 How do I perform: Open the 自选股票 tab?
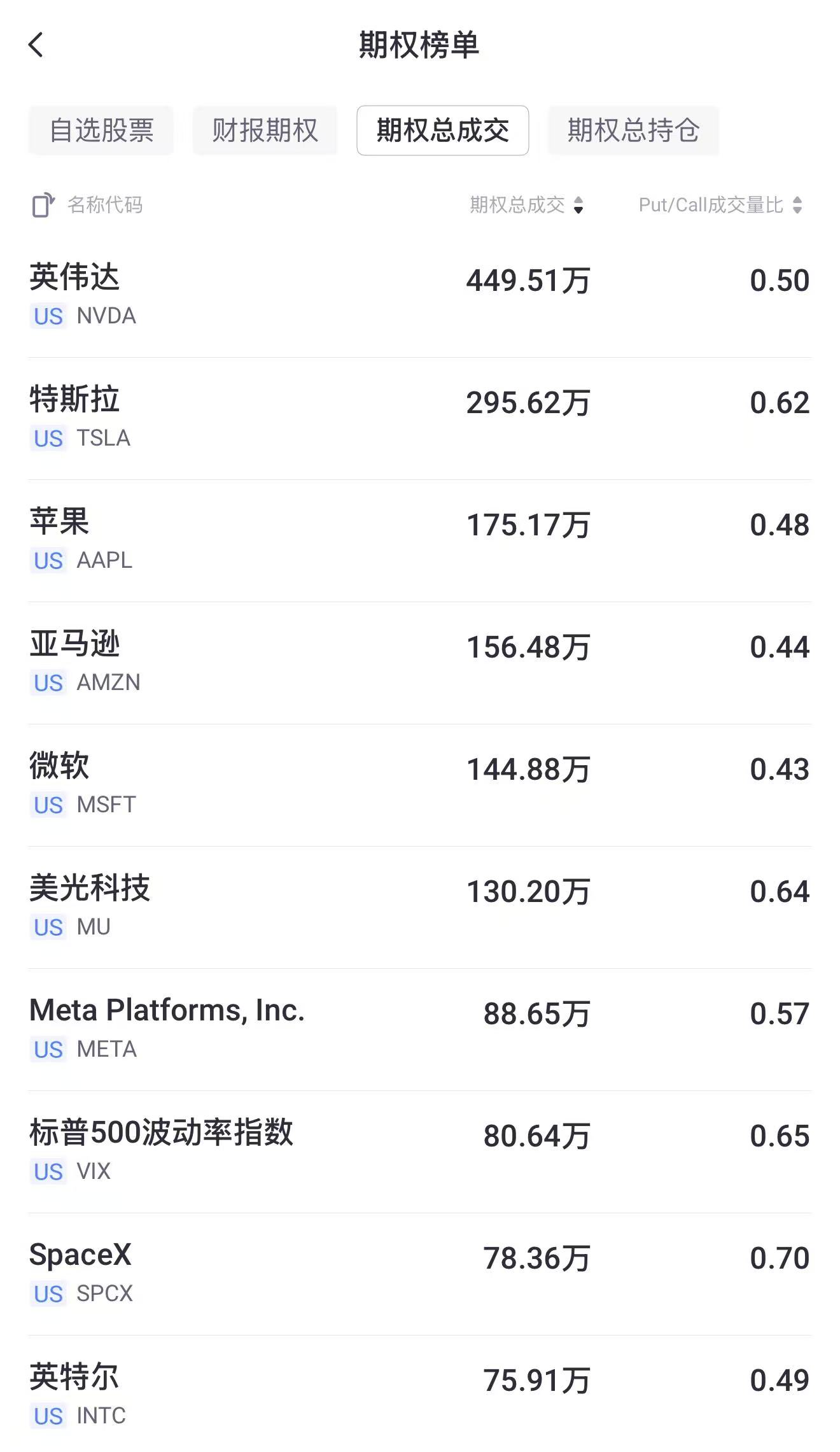(x=101, y=130)
